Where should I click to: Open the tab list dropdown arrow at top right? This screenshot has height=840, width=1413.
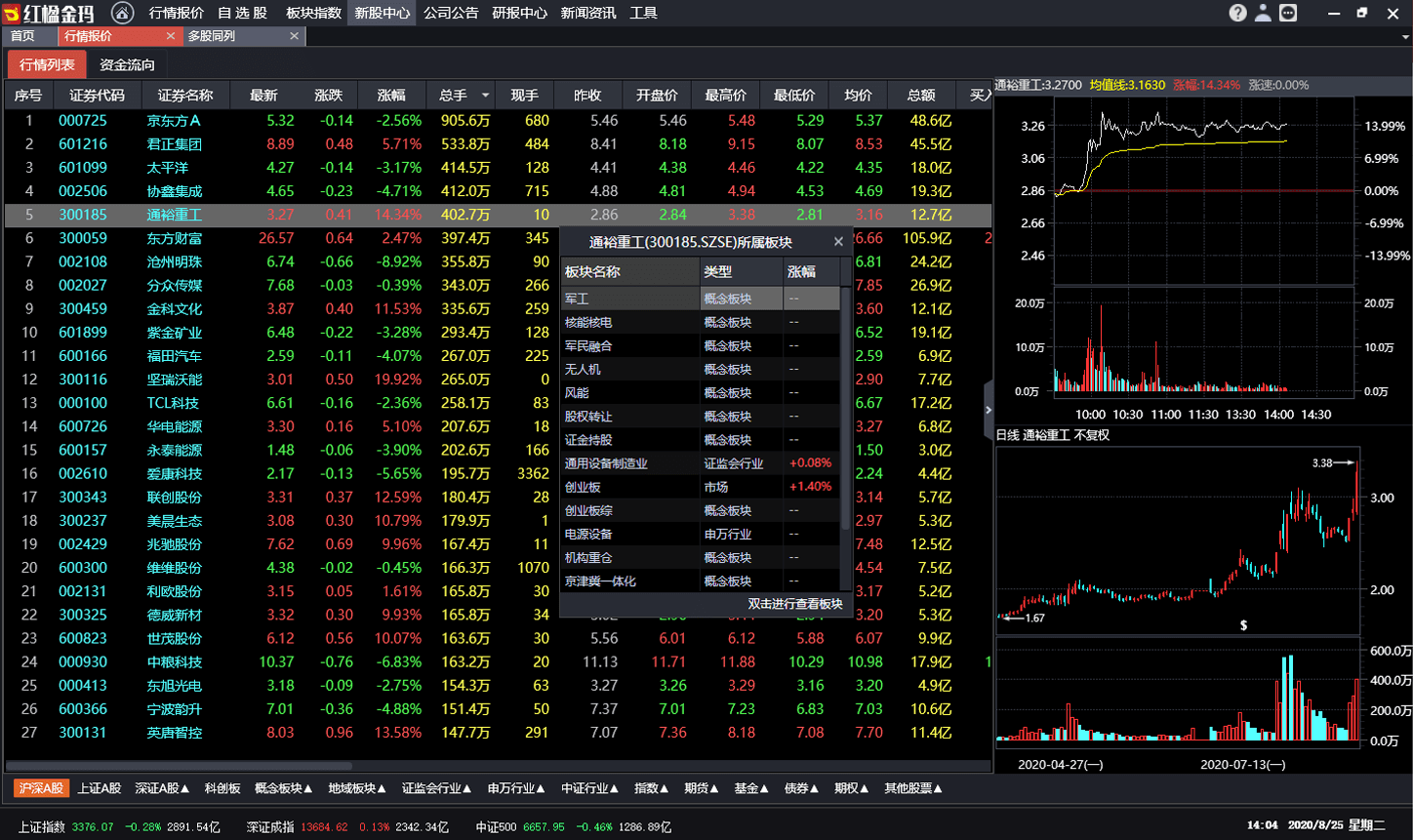click(x=1405, y=35)
